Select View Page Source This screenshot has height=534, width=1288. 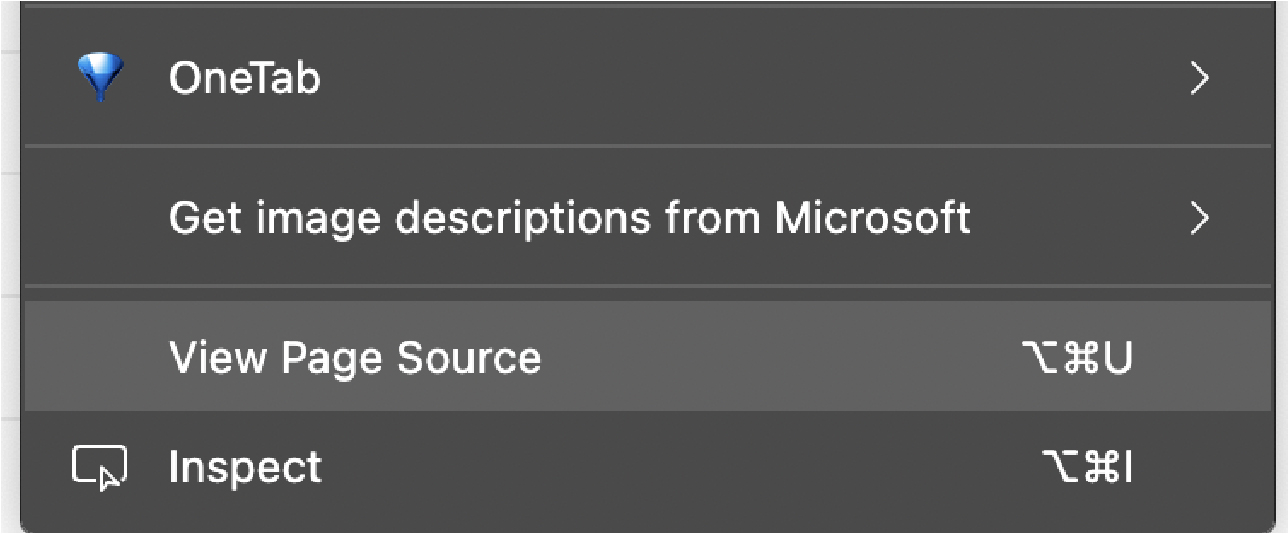(x=644, y=357)
